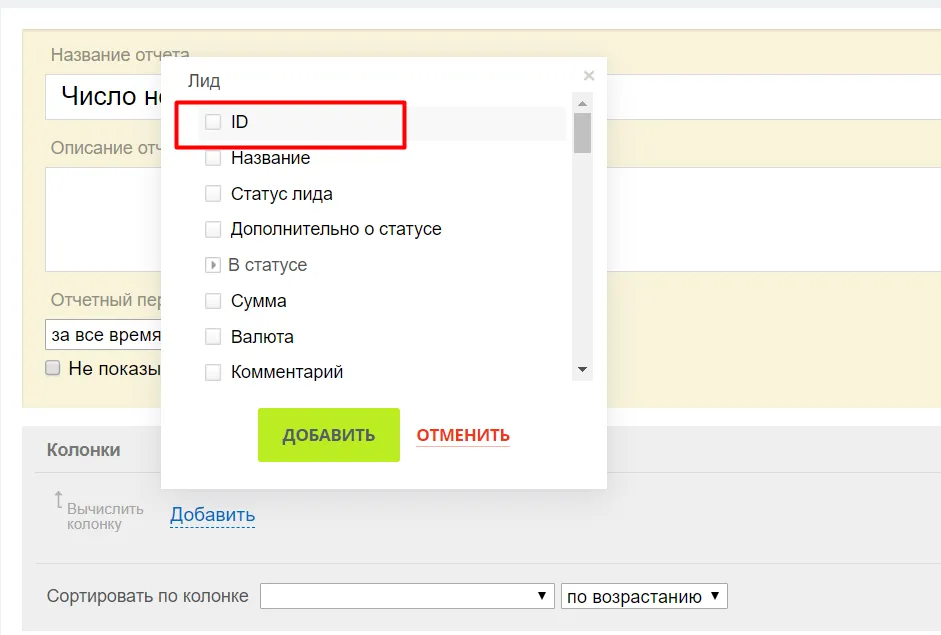The width and height of the screenshot is (941, 635).
Task: Click the Название отчета input field
Action: 100,97
